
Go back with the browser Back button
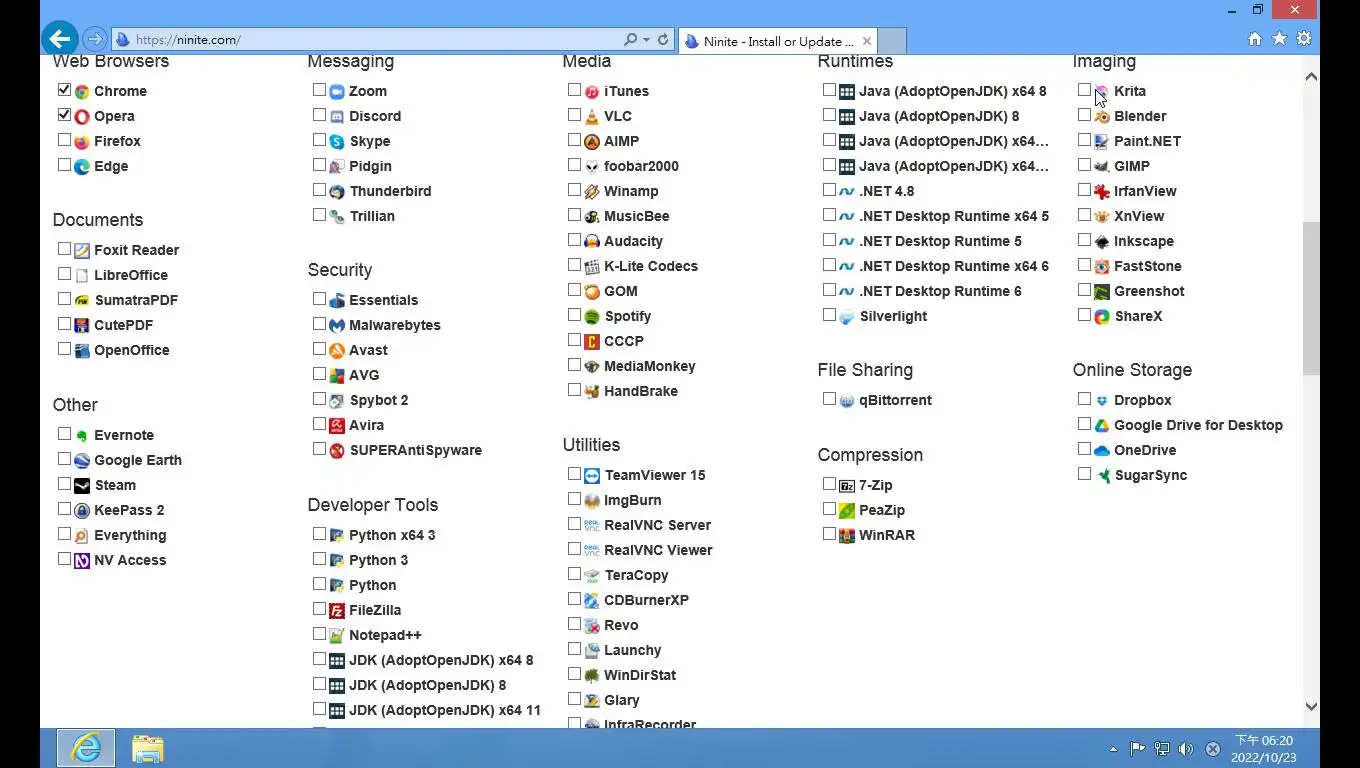pos(60,39)
